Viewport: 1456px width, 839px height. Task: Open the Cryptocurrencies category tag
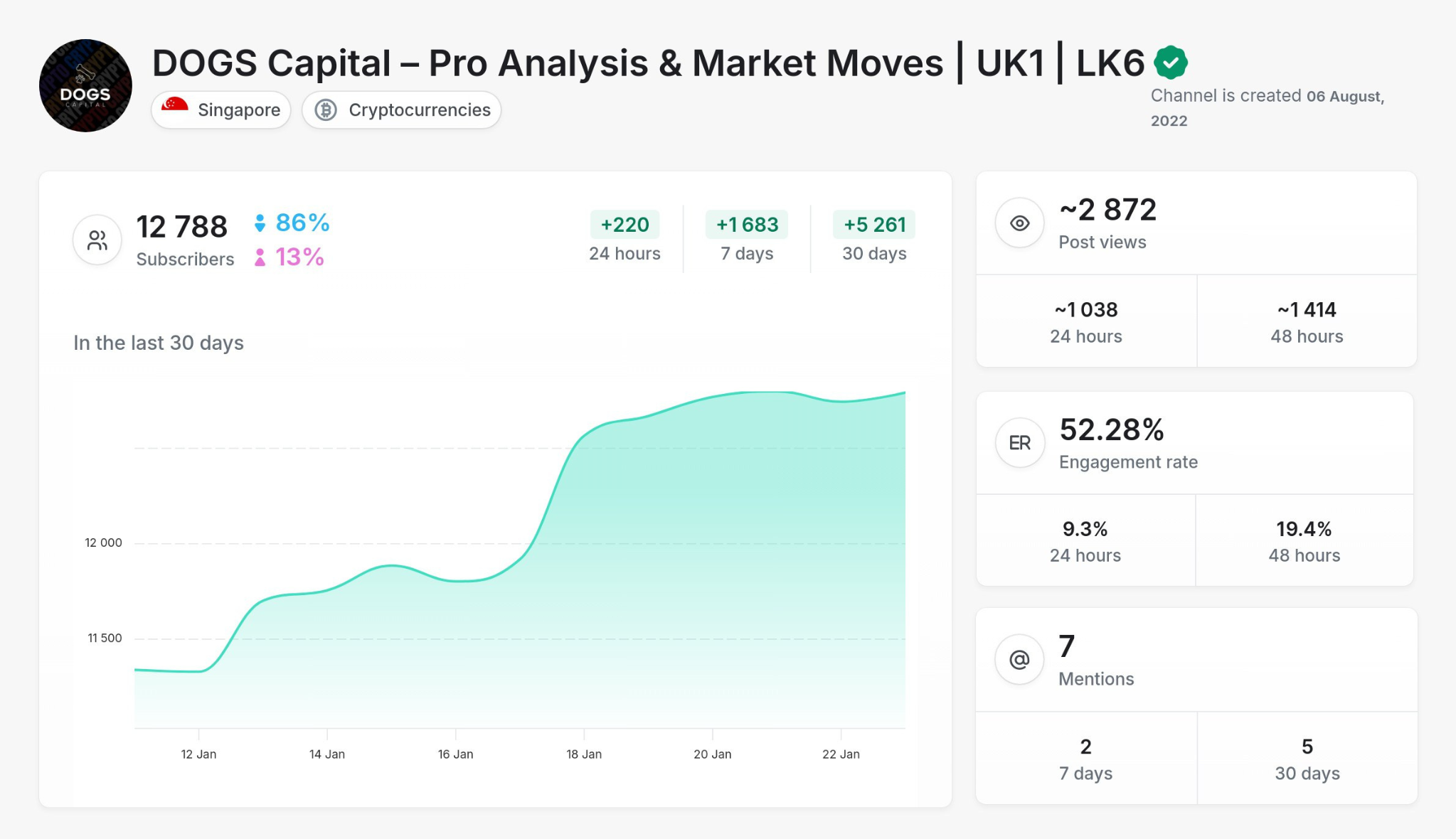point(402,109)
